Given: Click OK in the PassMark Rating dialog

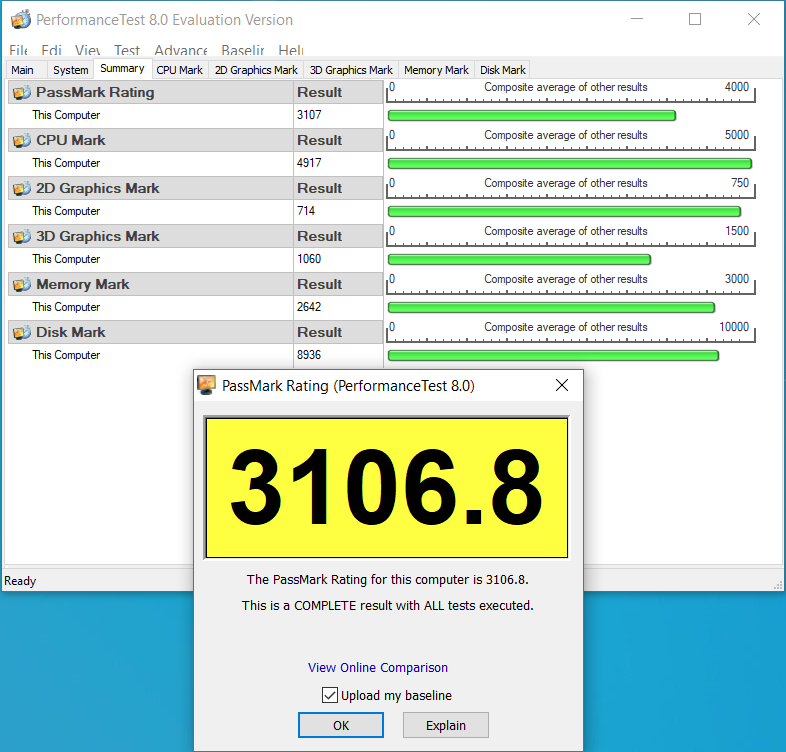Looking at the screenshot, I should tap(341, 725).
